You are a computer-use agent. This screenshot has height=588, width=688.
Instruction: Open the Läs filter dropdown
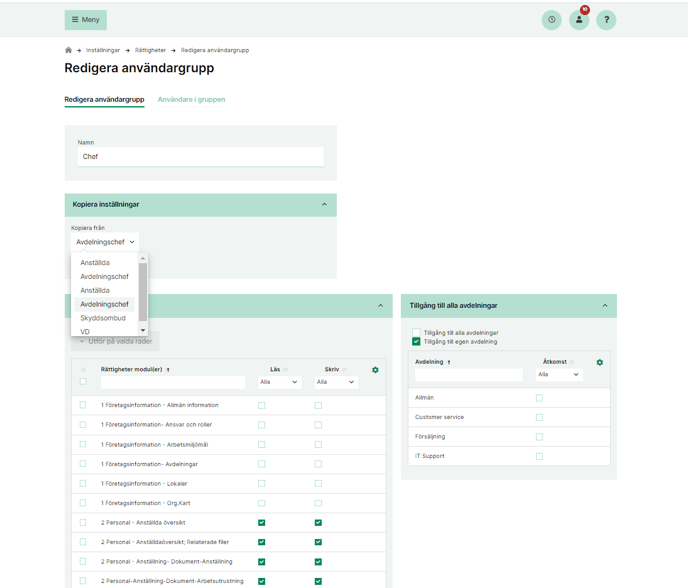279,382
